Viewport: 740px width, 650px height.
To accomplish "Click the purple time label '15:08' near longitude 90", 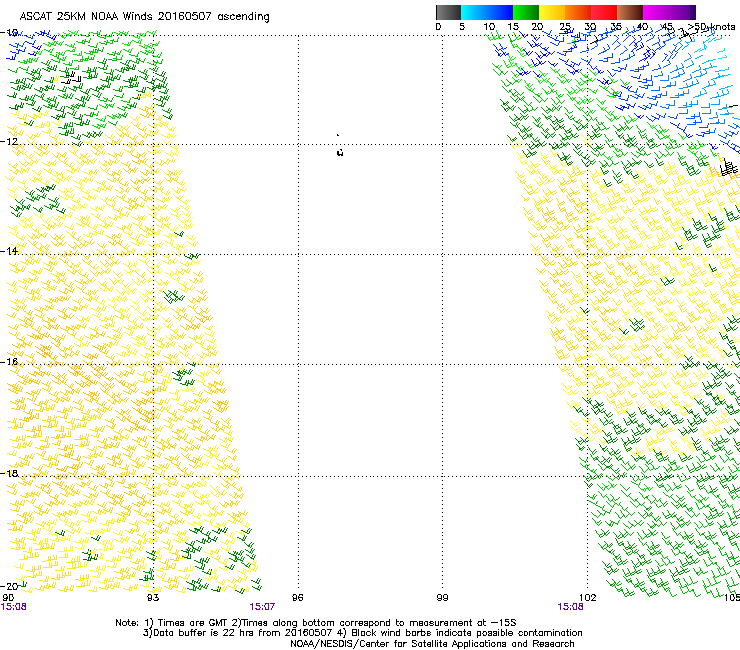I will tap(14, 607).
